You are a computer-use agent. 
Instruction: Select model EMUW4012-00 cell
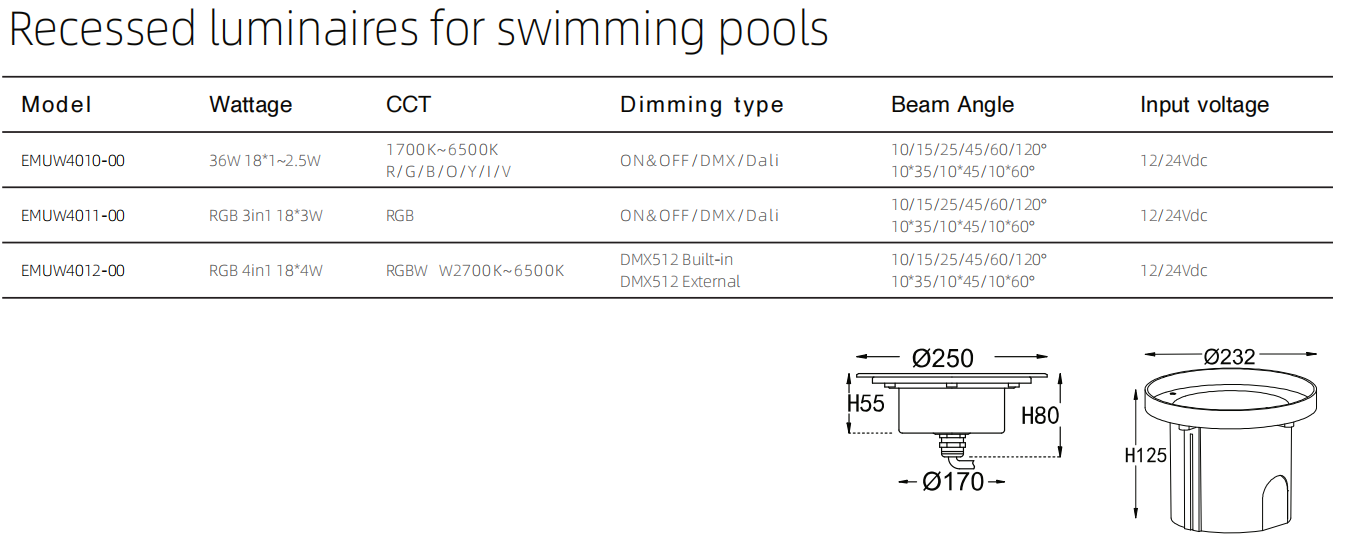73,270
